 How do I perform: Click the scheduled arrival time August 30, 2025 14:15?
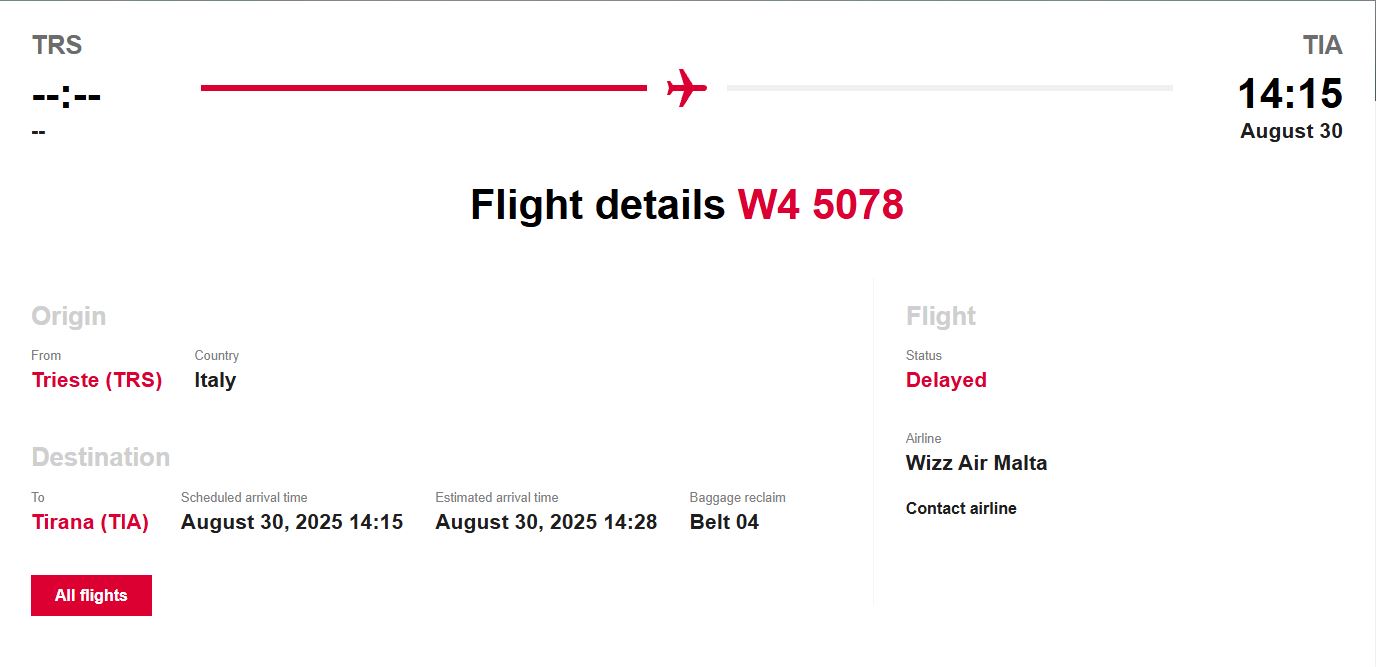[292, 522]
